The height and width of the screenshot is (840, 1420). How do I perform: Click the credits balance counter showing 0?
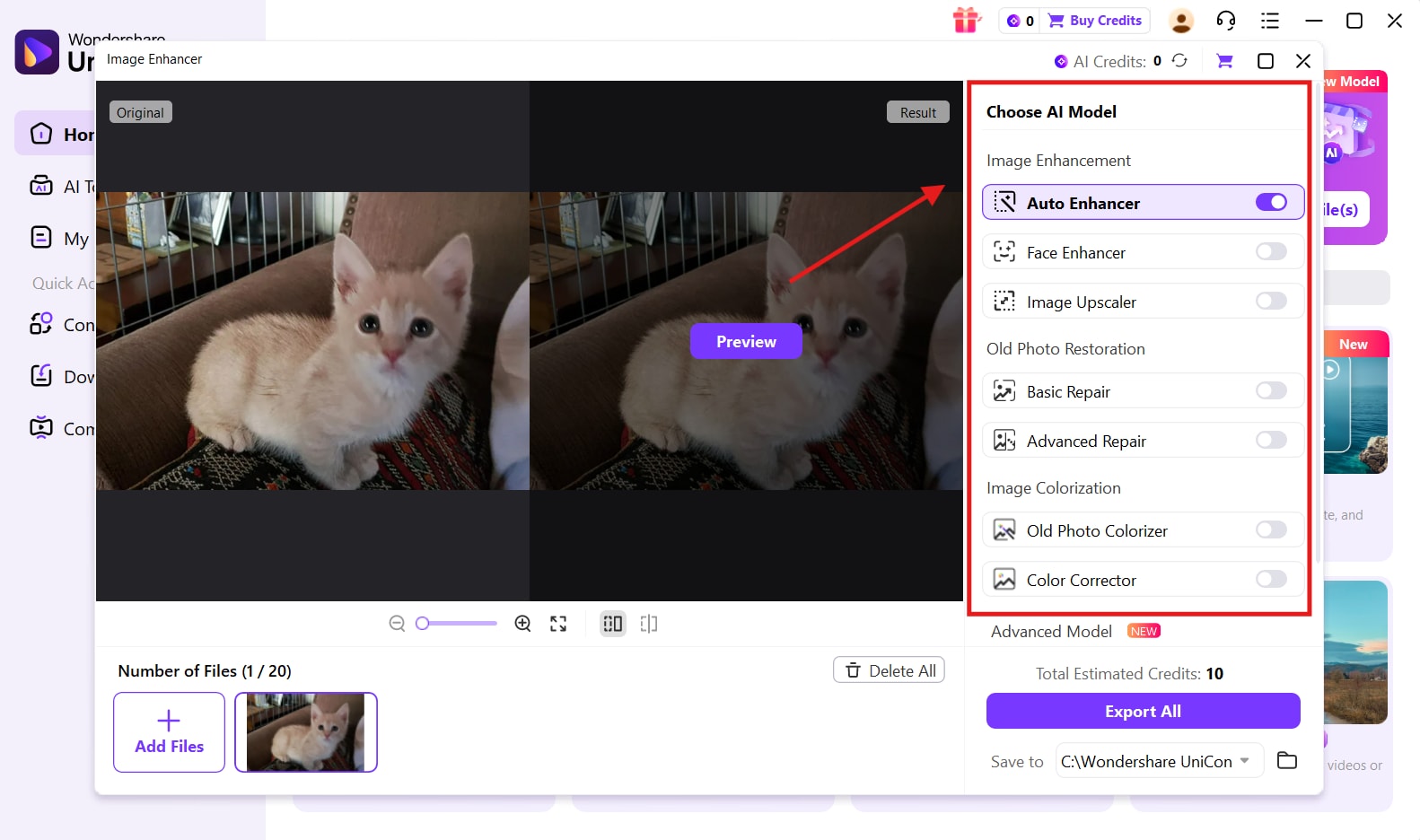click(x=1021, y=21)
